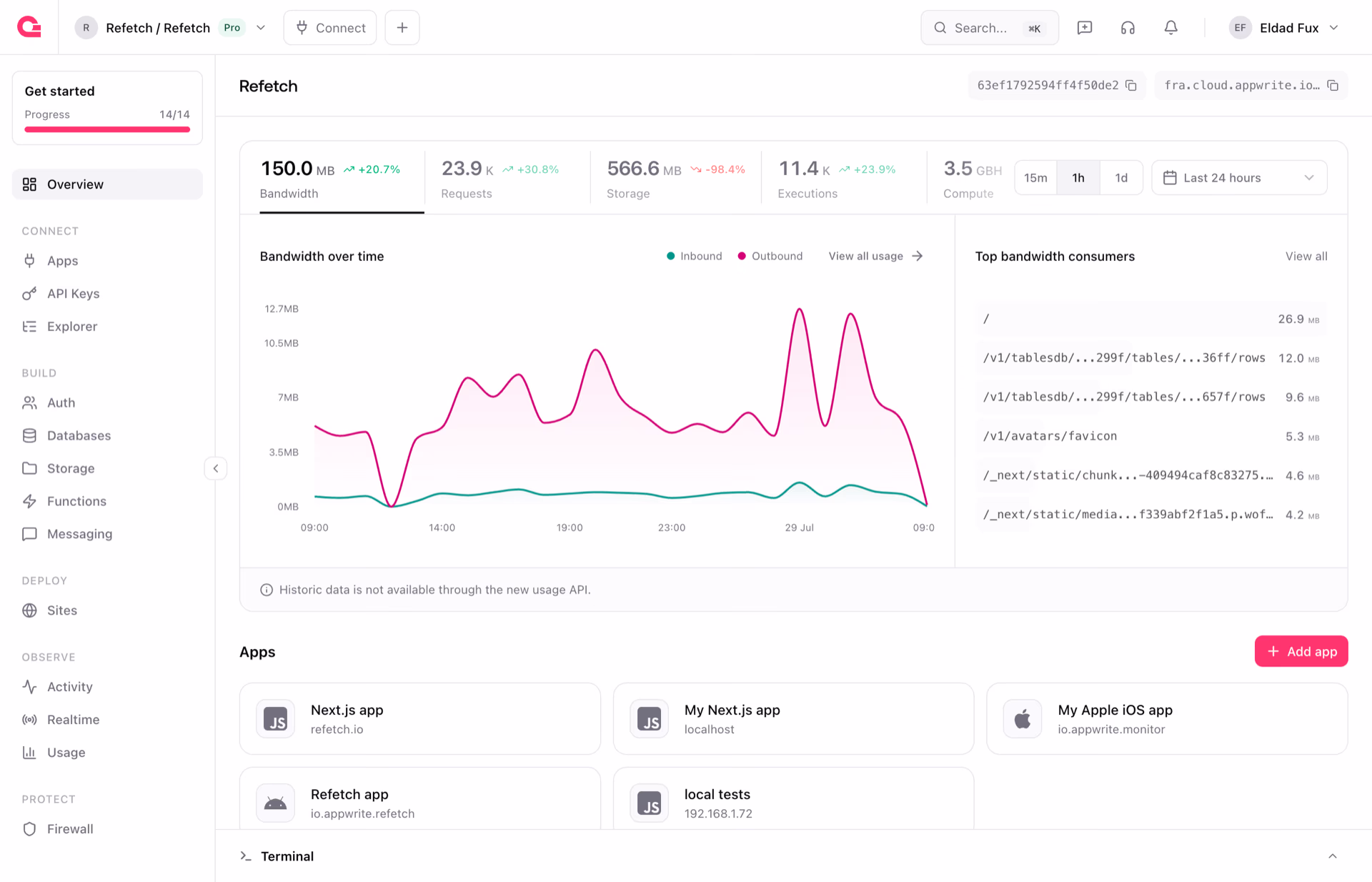Open Firewall in sidebar

pos(107,829)
